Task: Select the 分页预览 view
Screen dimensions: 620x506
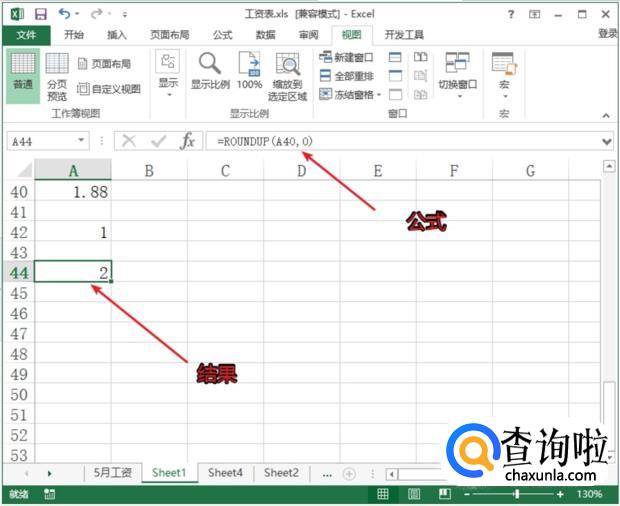Action: click(x=57, y=76)
